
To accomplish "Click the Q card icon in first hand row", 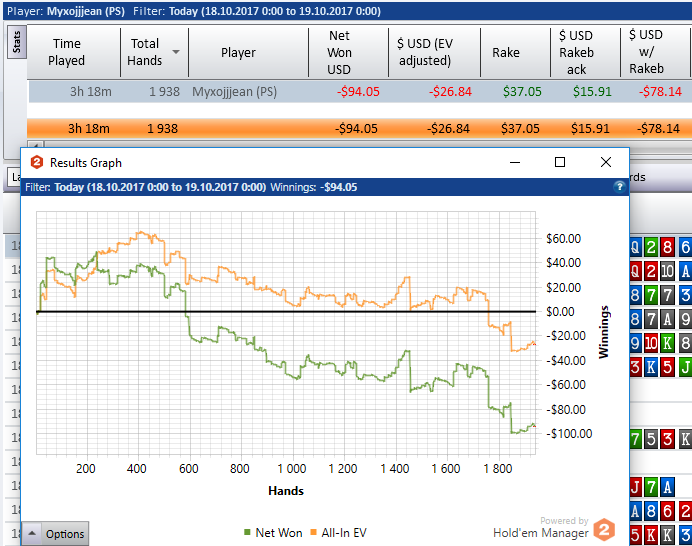I will tap(635, 247).
